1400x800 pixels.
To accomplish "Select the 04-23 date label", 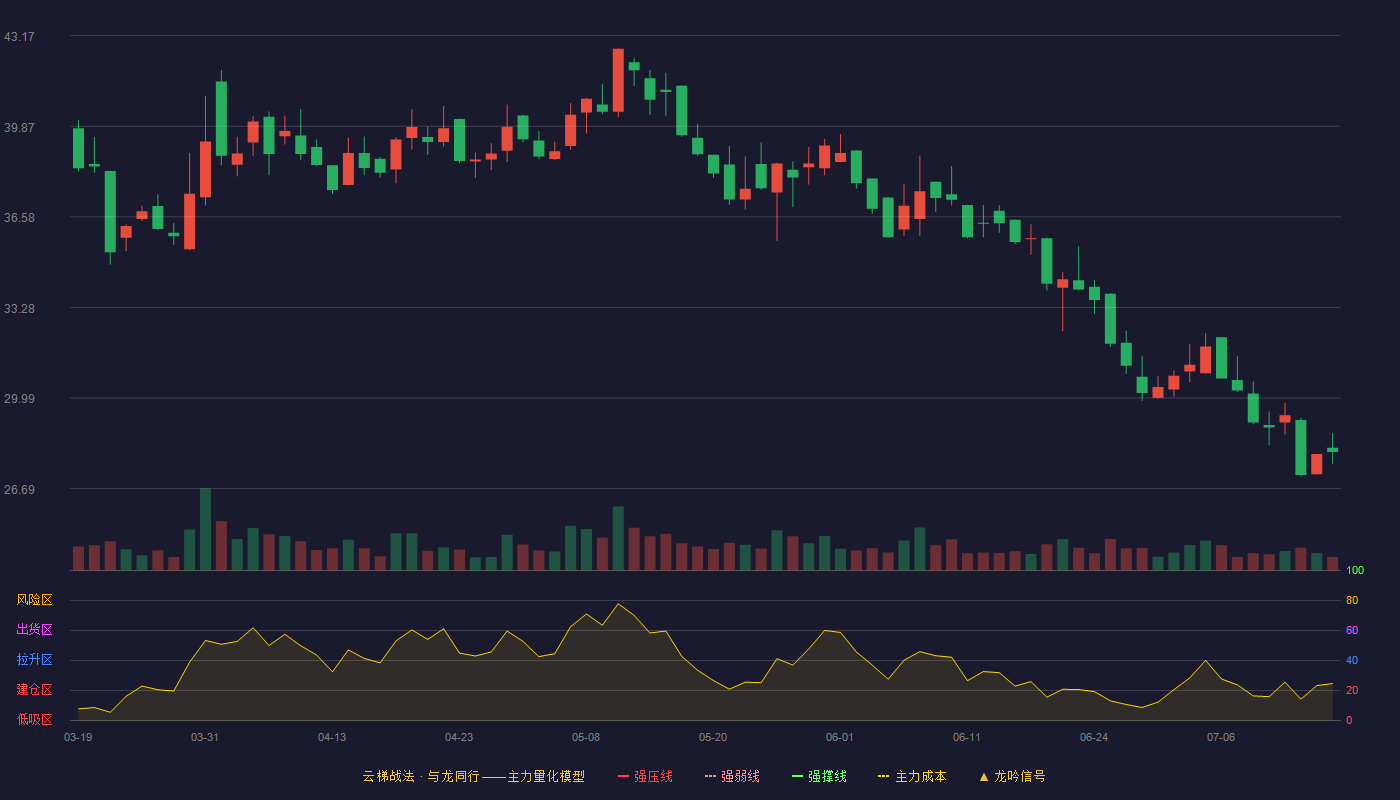I will coord(459,737).
